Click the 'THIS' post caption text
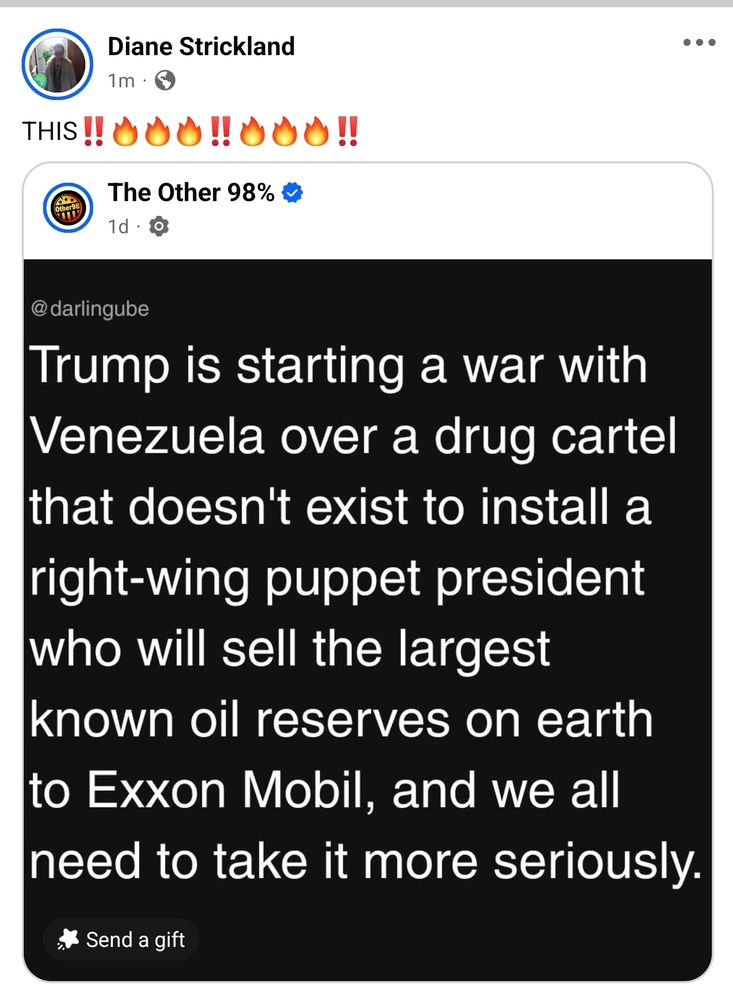 tap(50, 131)
